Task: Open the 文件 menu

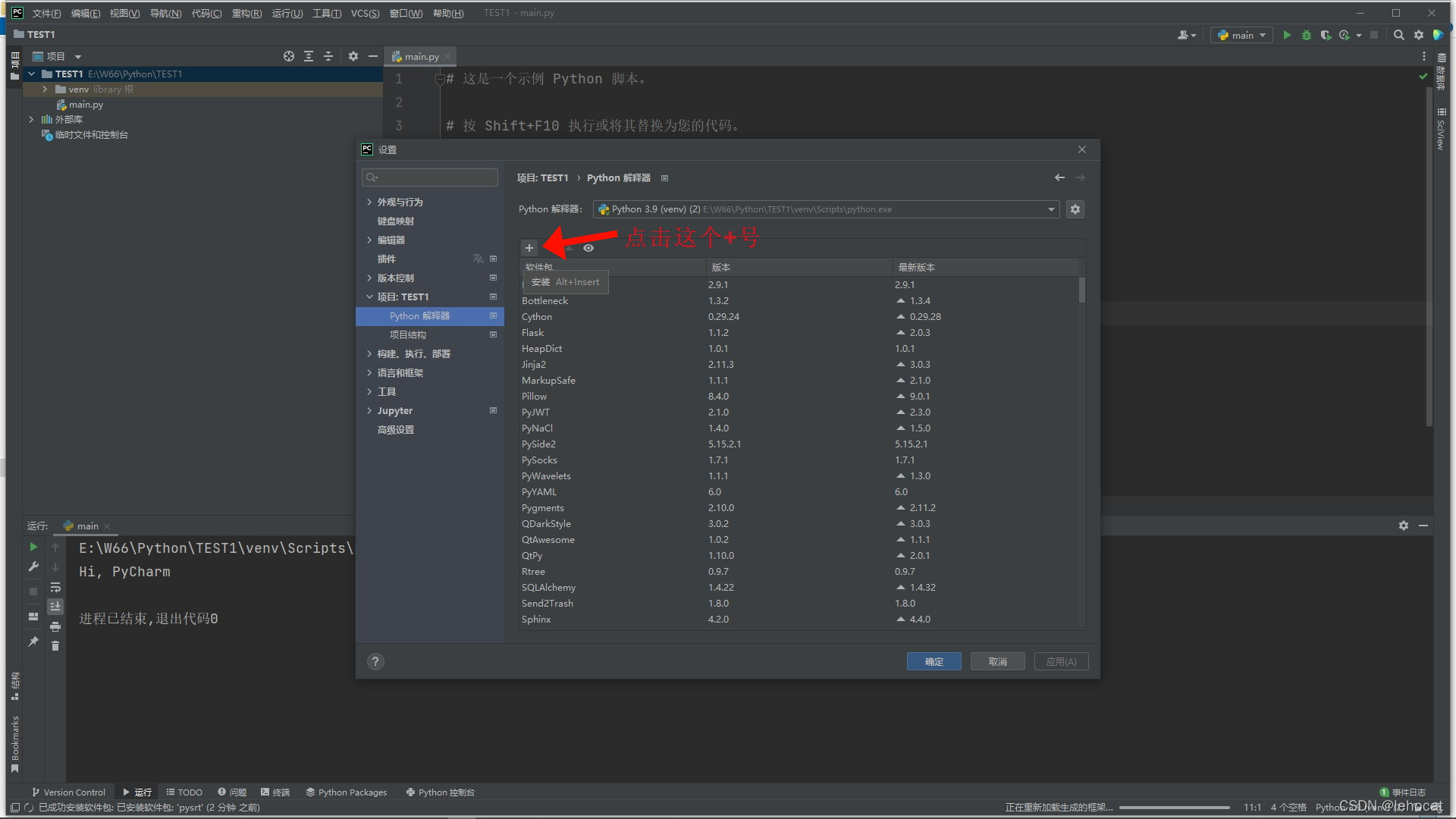Action: pyautogui.click(x=46, y=13)
